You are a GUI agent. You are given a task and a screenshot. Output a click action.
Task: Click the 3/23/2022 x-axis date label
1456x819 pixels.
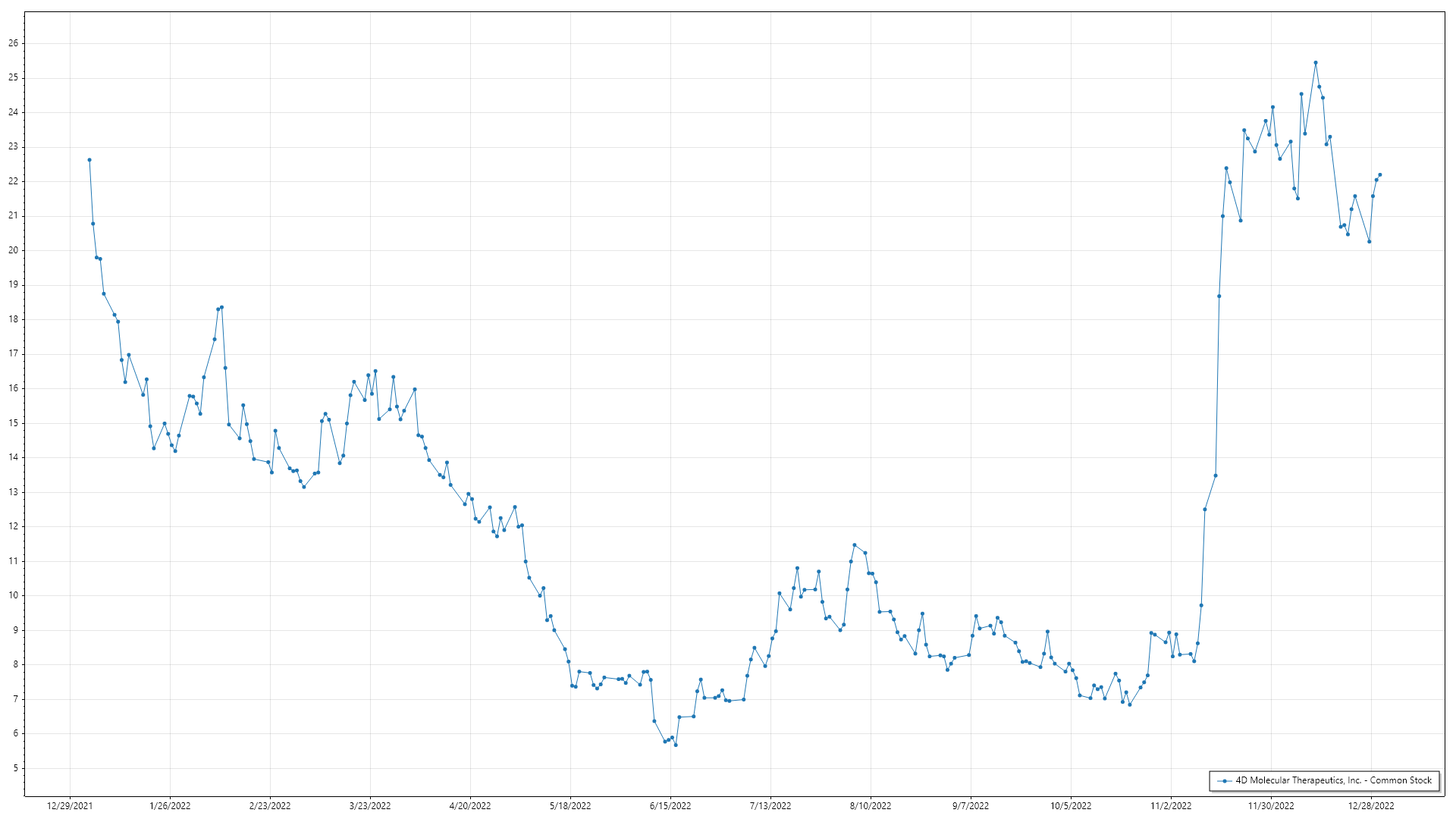point(370,805)
